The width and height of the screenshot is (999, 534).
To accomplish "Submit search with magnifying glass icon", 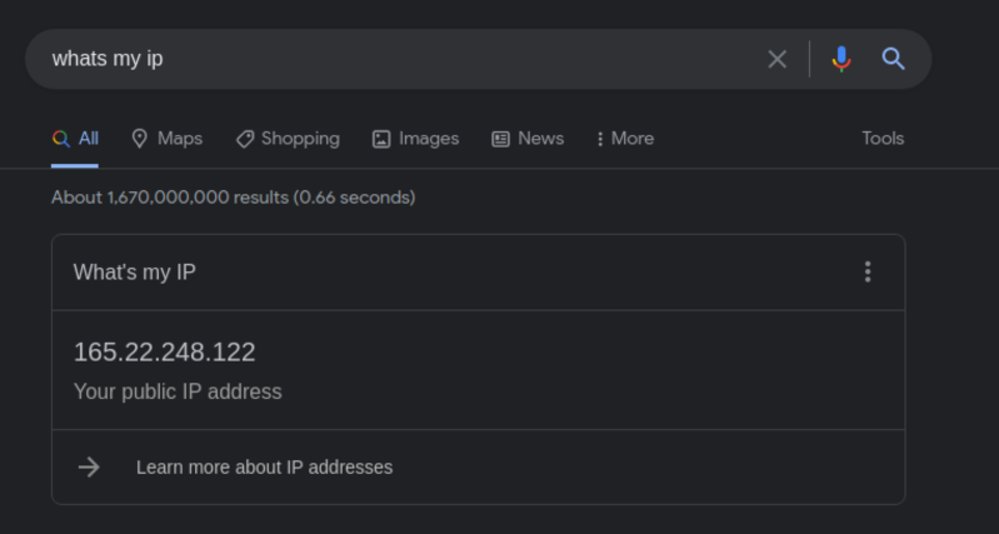I will click(x=893, y=59).
